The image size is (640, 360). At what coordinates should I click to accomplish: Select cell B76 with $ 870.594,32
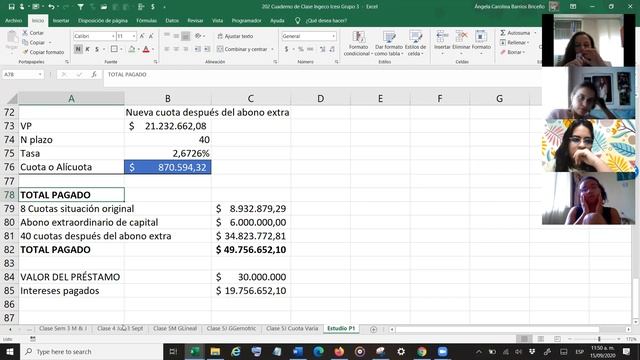tap(168, 167)
